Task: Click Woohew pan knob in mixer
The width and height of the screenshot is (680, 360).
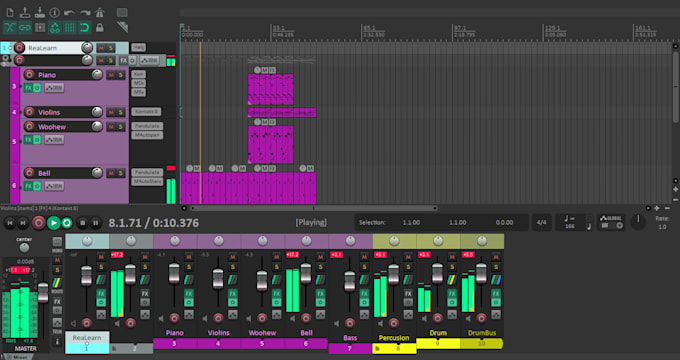Action: (x=262, y=241)
